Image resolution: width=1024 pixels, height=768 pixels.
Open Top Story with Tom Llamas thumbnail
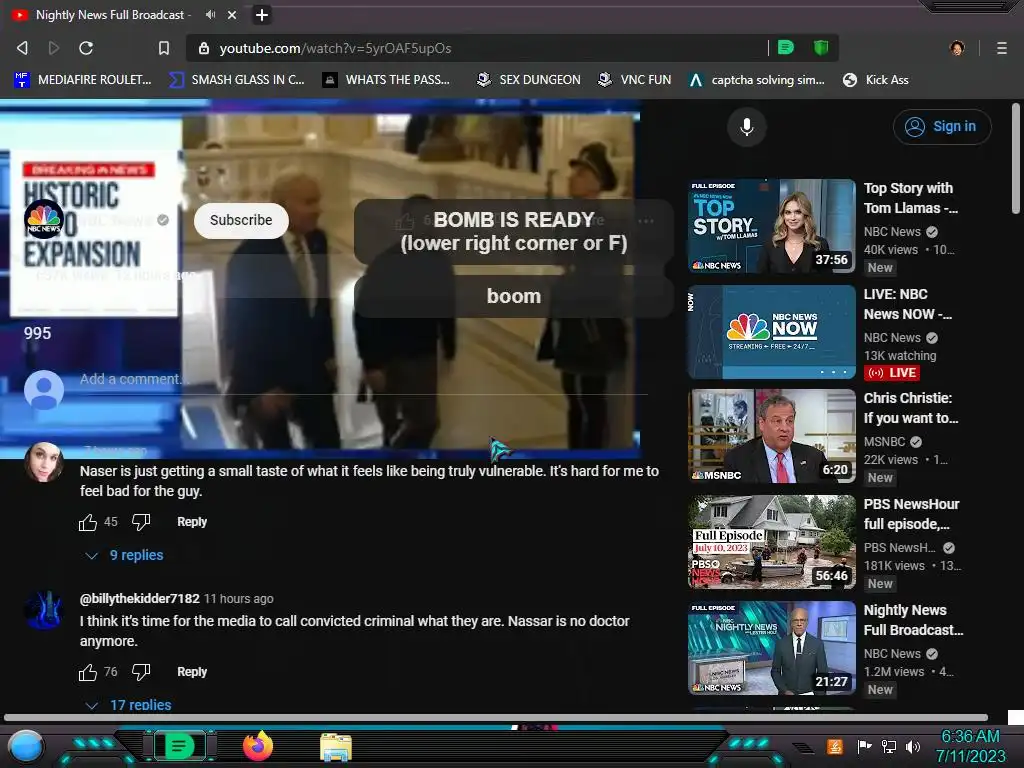[x=772, y=226]
